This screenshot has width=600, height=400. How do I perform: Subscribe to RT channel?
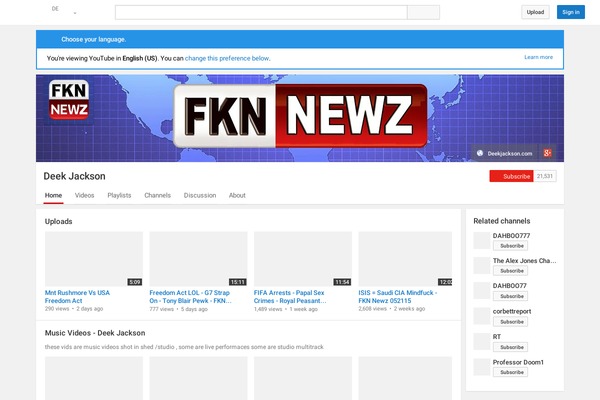click(510, 347)
